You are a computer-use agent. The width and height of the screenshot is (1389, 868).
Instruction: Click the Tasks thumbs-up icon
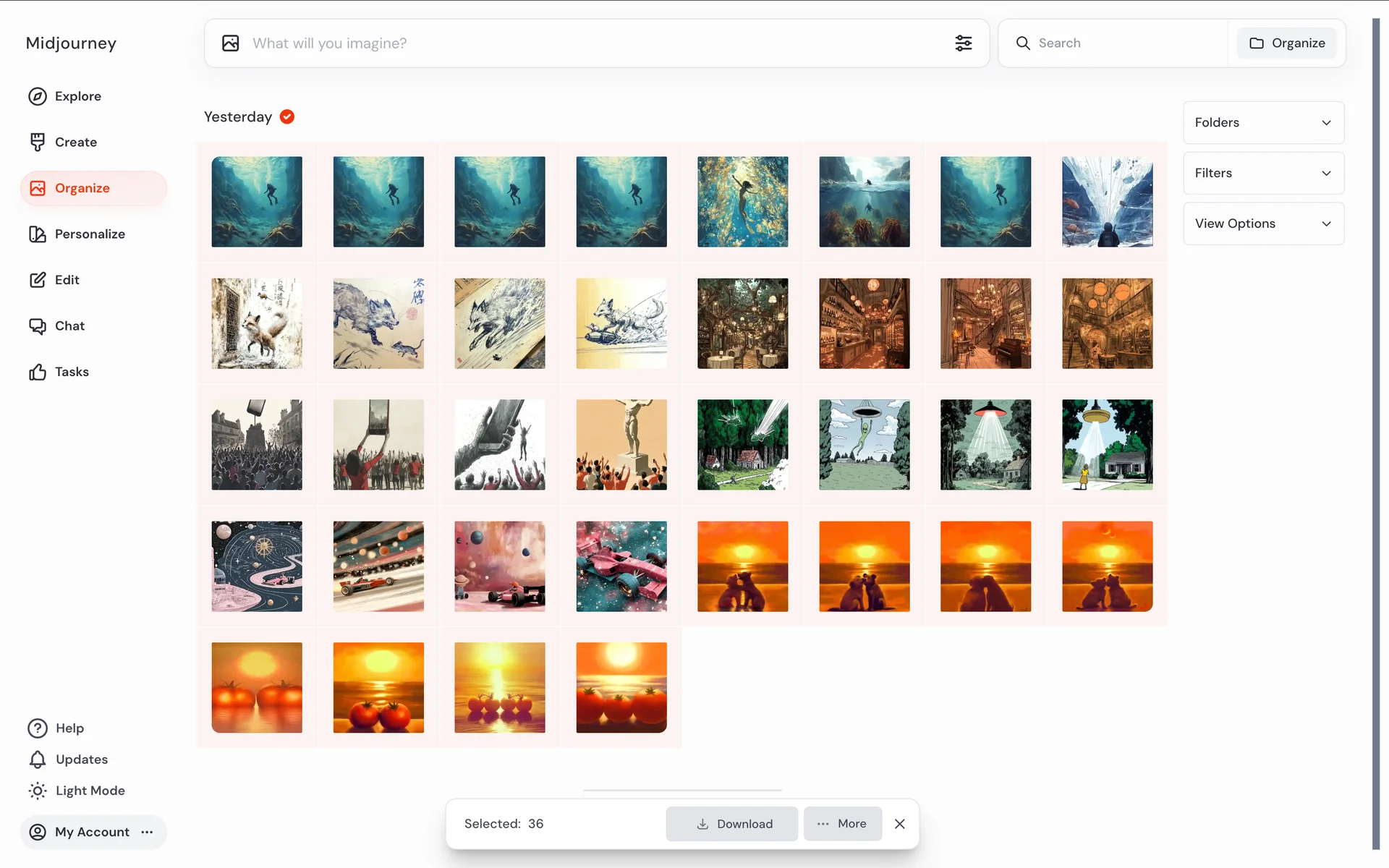(38, 372)
